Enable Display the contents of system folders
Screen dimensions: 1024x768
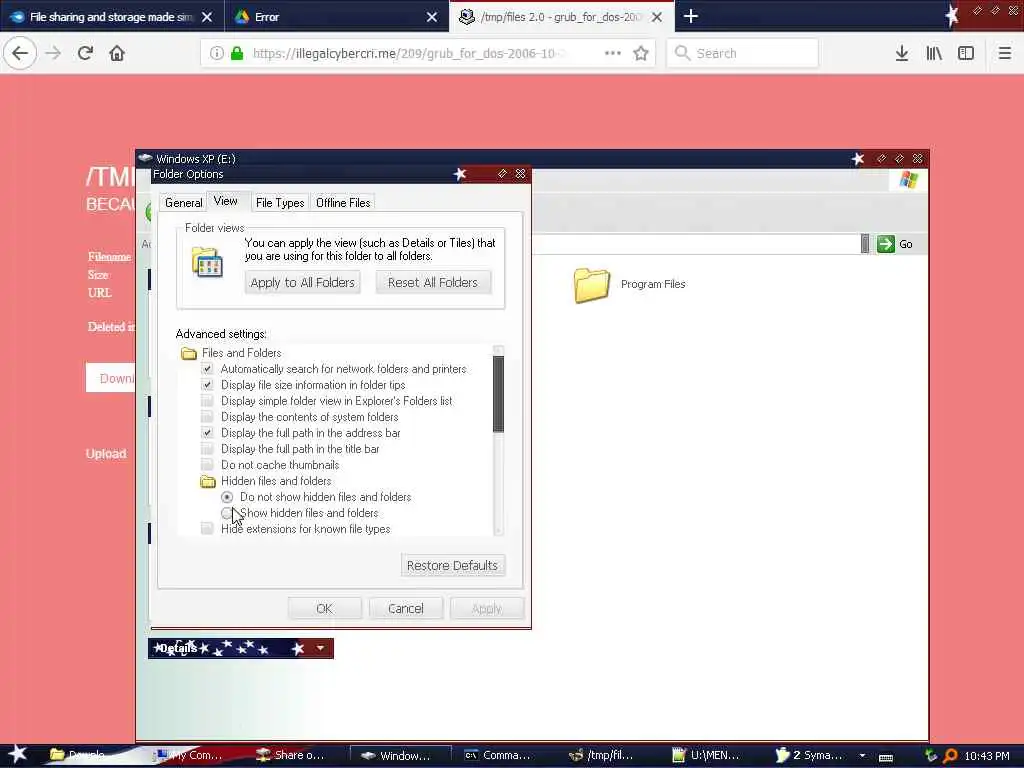(207, 417)
